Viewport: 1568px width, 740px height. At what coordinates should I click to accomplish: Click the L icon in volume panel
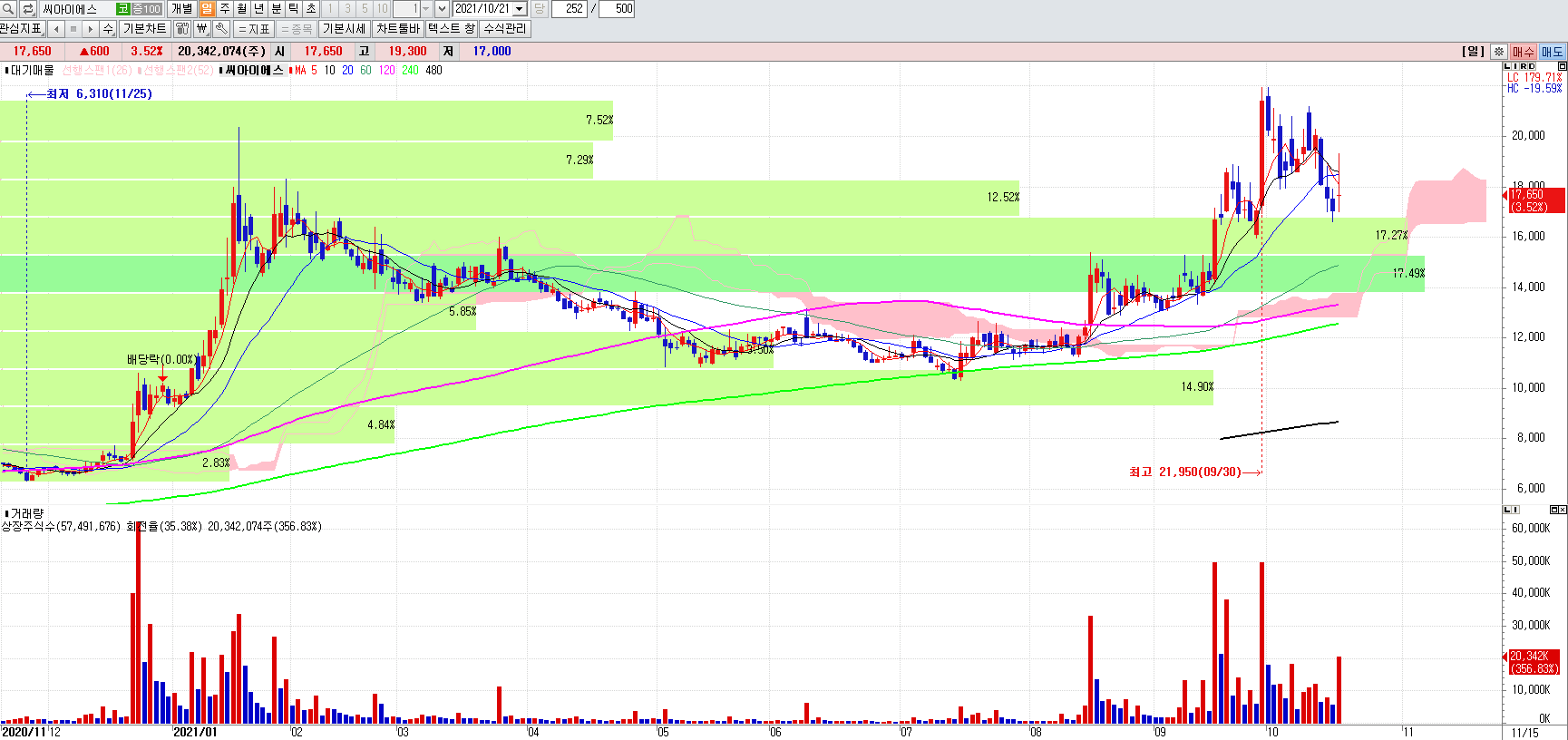[x=1508, y=510]
